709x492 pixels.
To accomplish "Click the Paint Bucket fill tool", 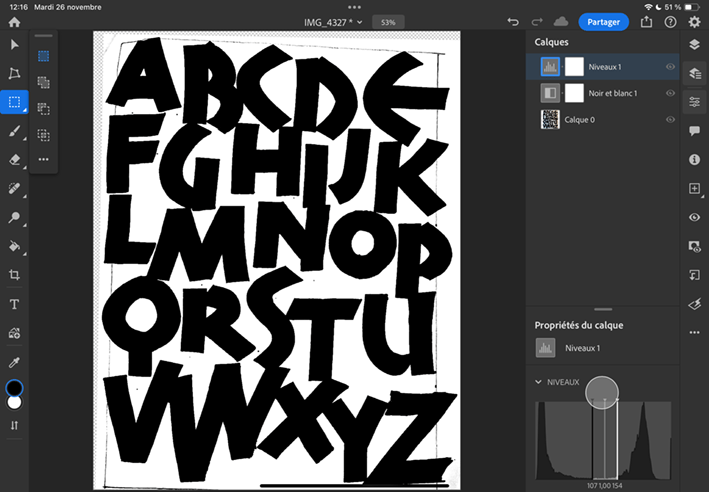I will tap(14, 245).
